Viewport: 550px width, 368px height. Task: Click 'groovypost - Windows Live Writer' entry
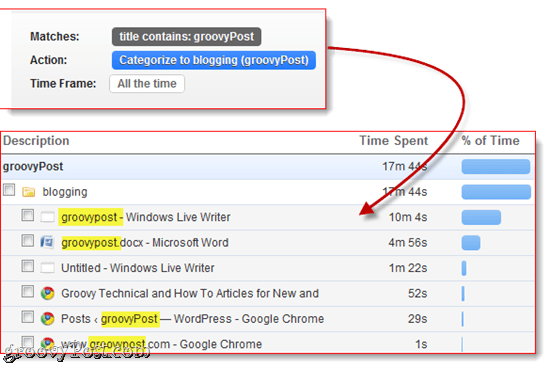146,217
